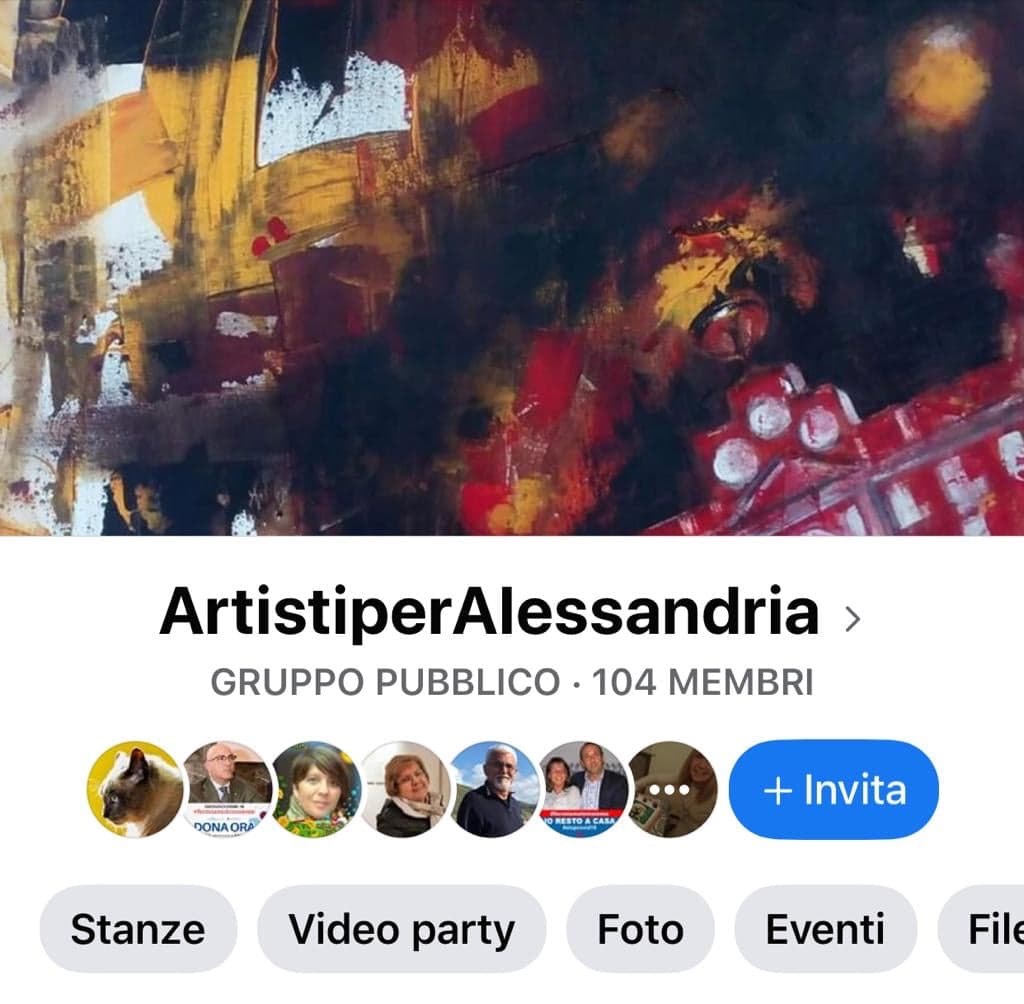
Task: Select the white-bearded man's profile picture
Action: (x=494, y=789)
